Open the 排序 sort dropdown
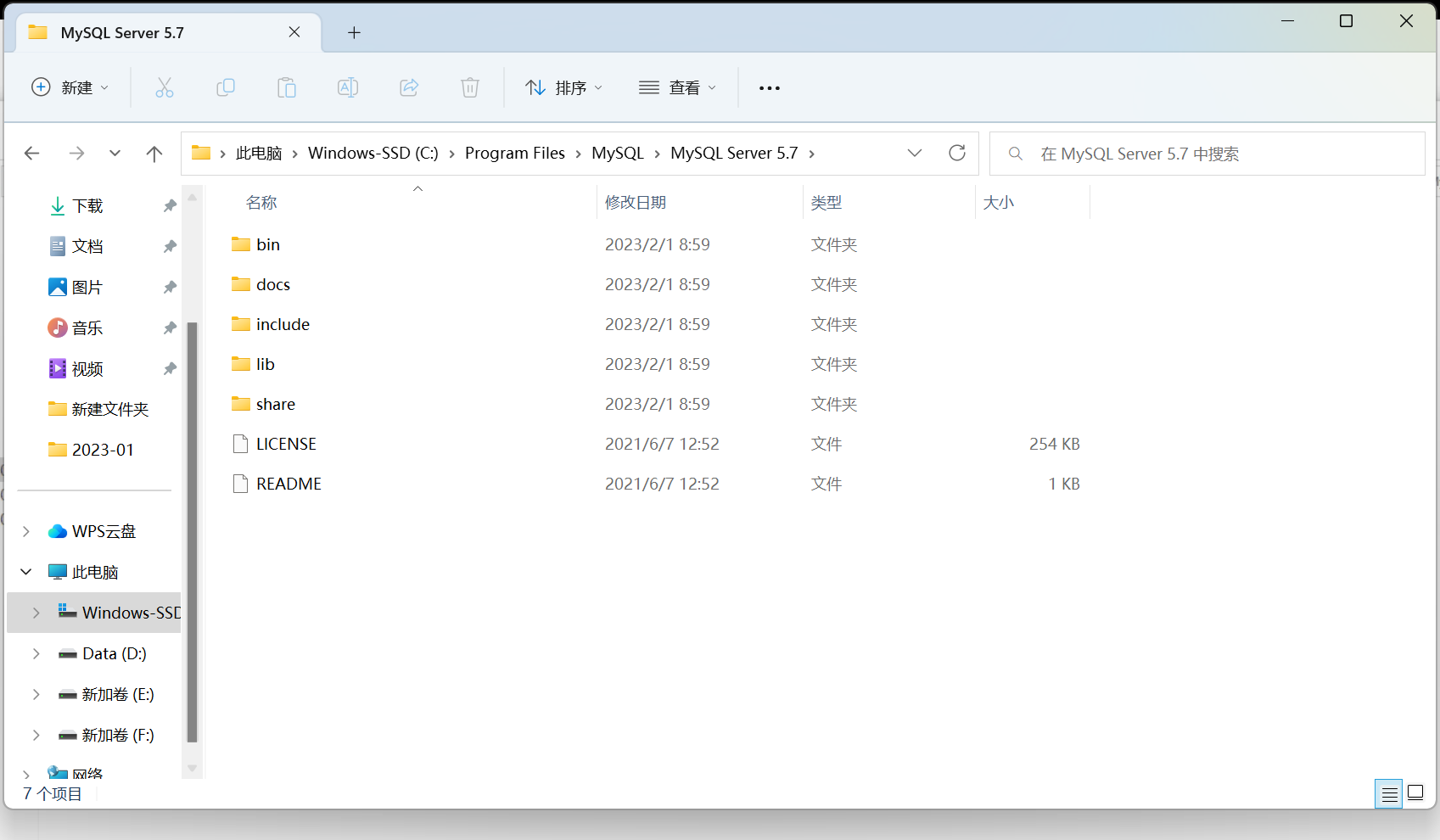Screen dimensions: 1440x840 563,87
